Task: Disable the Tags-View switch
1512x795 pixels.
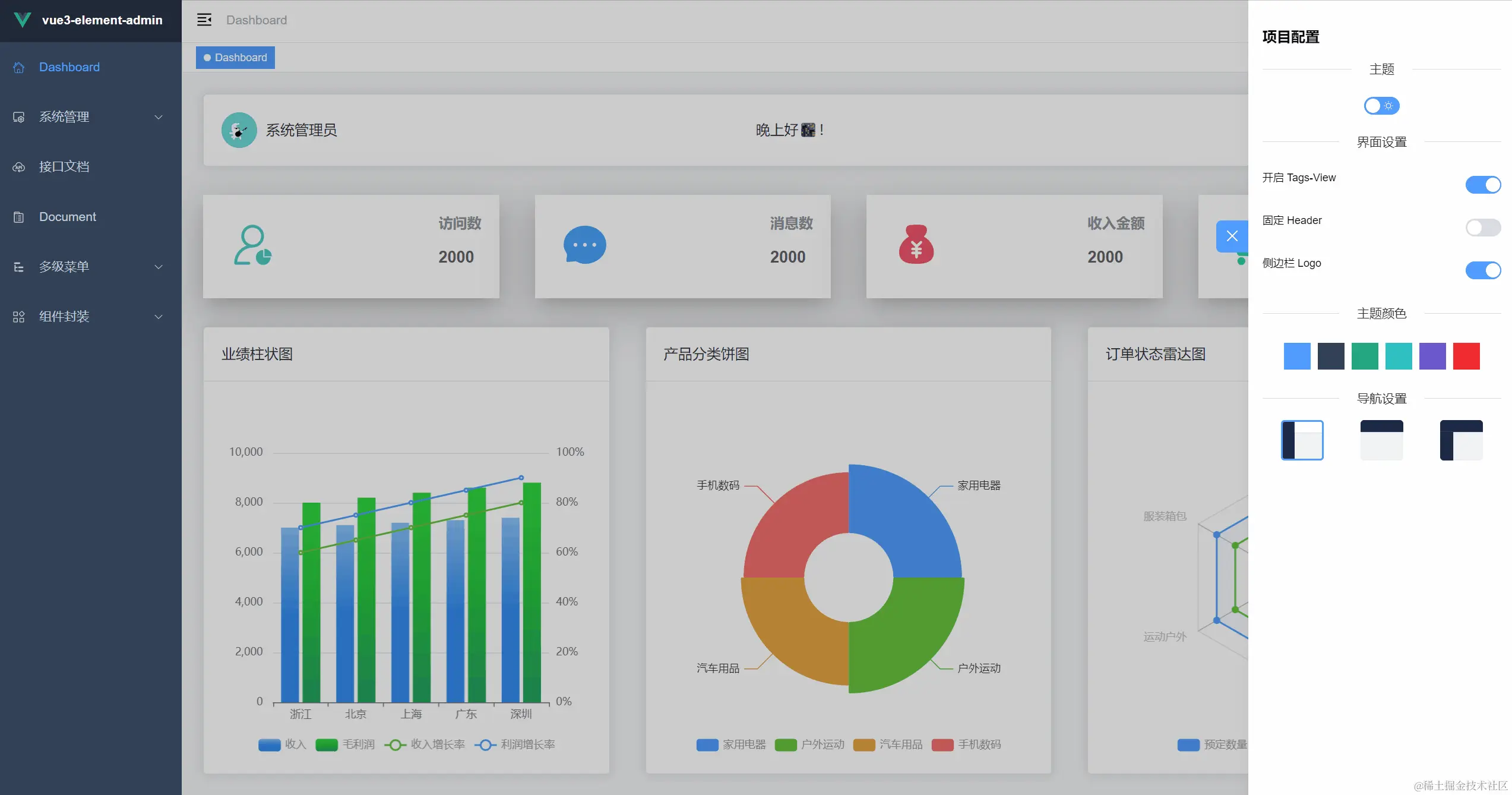Action: coord(1483,185)
